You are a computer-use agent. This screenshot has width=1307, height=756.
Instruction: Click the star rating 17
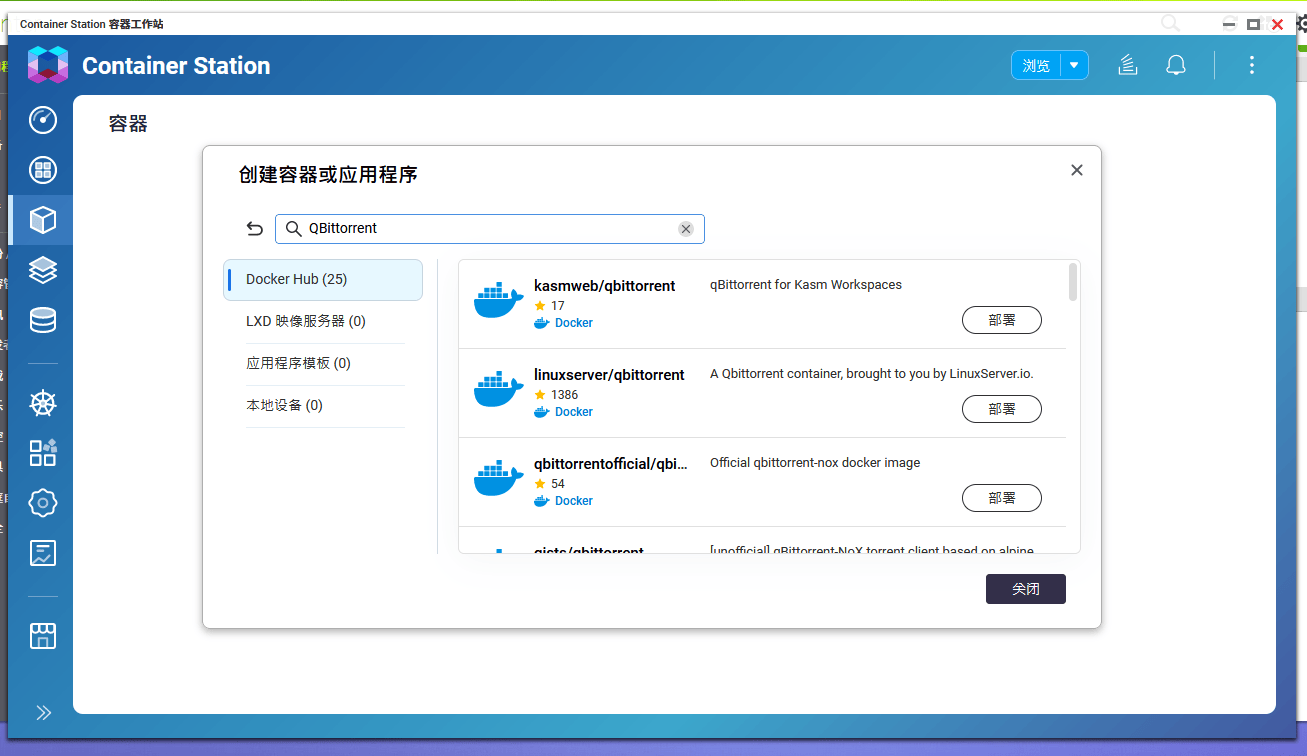tap(550, 306)
